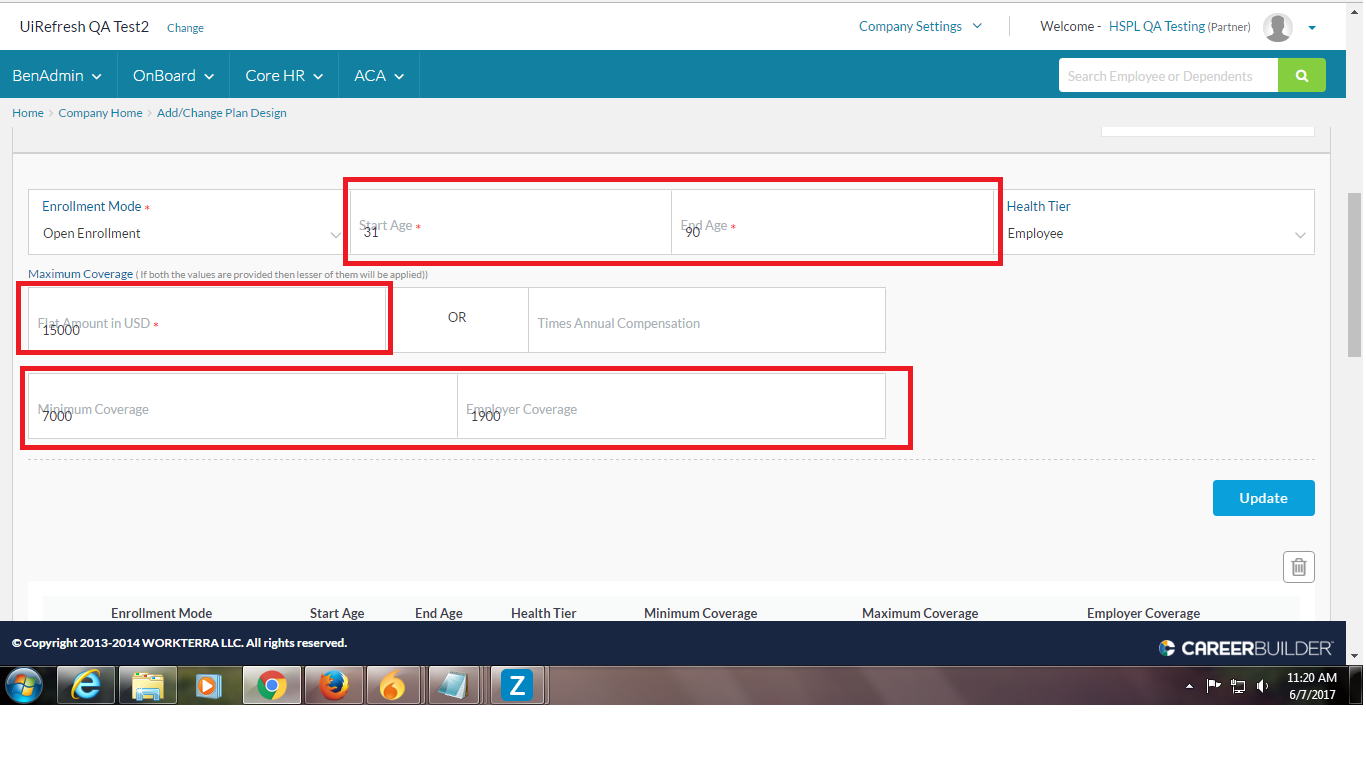Click the green search magnifier icon
Screen dimensions: 1366x768
tap(1301, 75)
